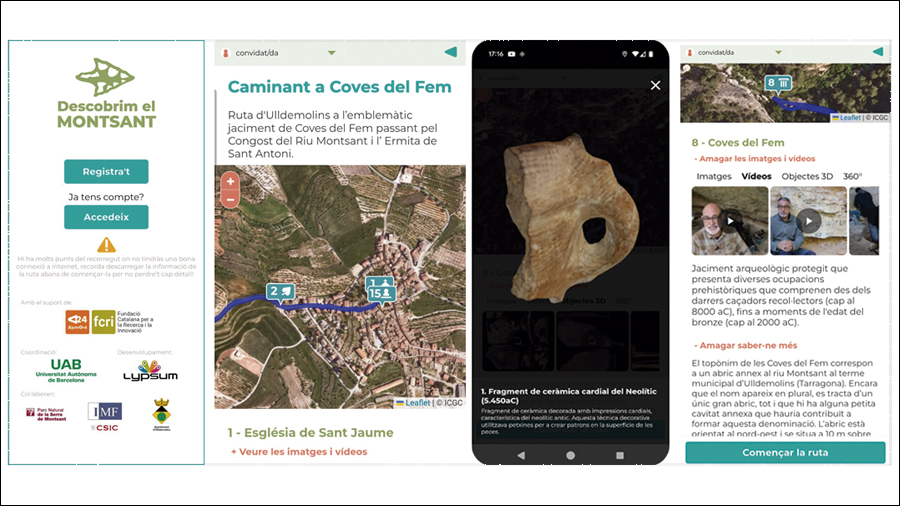Click the Accedeix login button
The height and width of the screenshot is (506, 900).
point(106,217)
